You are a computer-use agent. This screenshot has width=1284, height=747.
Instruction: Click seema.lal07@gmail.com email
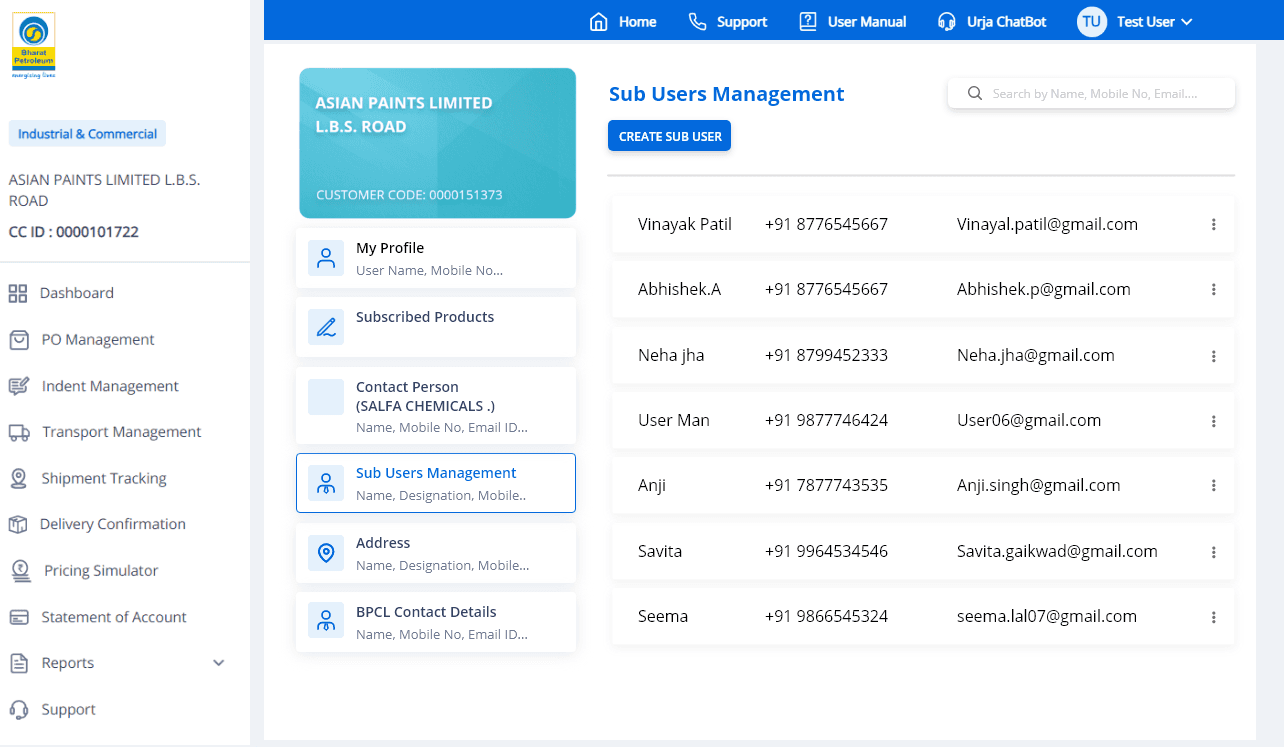pos(1047,616)
